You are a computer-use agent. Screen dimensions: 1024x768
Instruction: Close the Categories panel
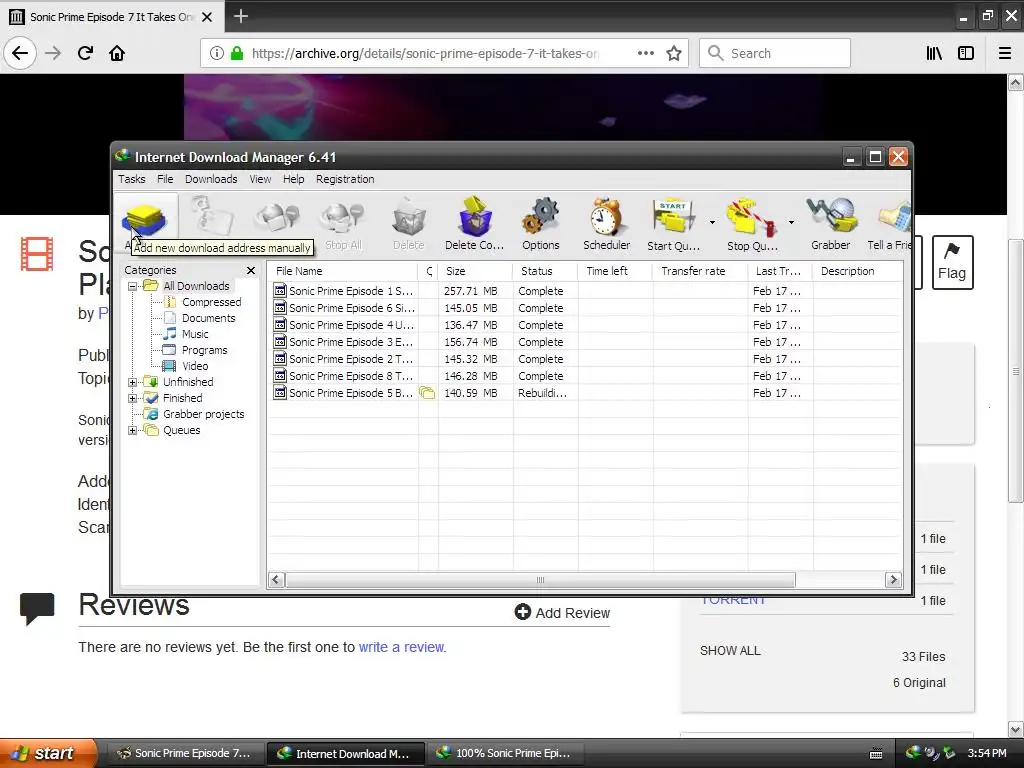251,270
